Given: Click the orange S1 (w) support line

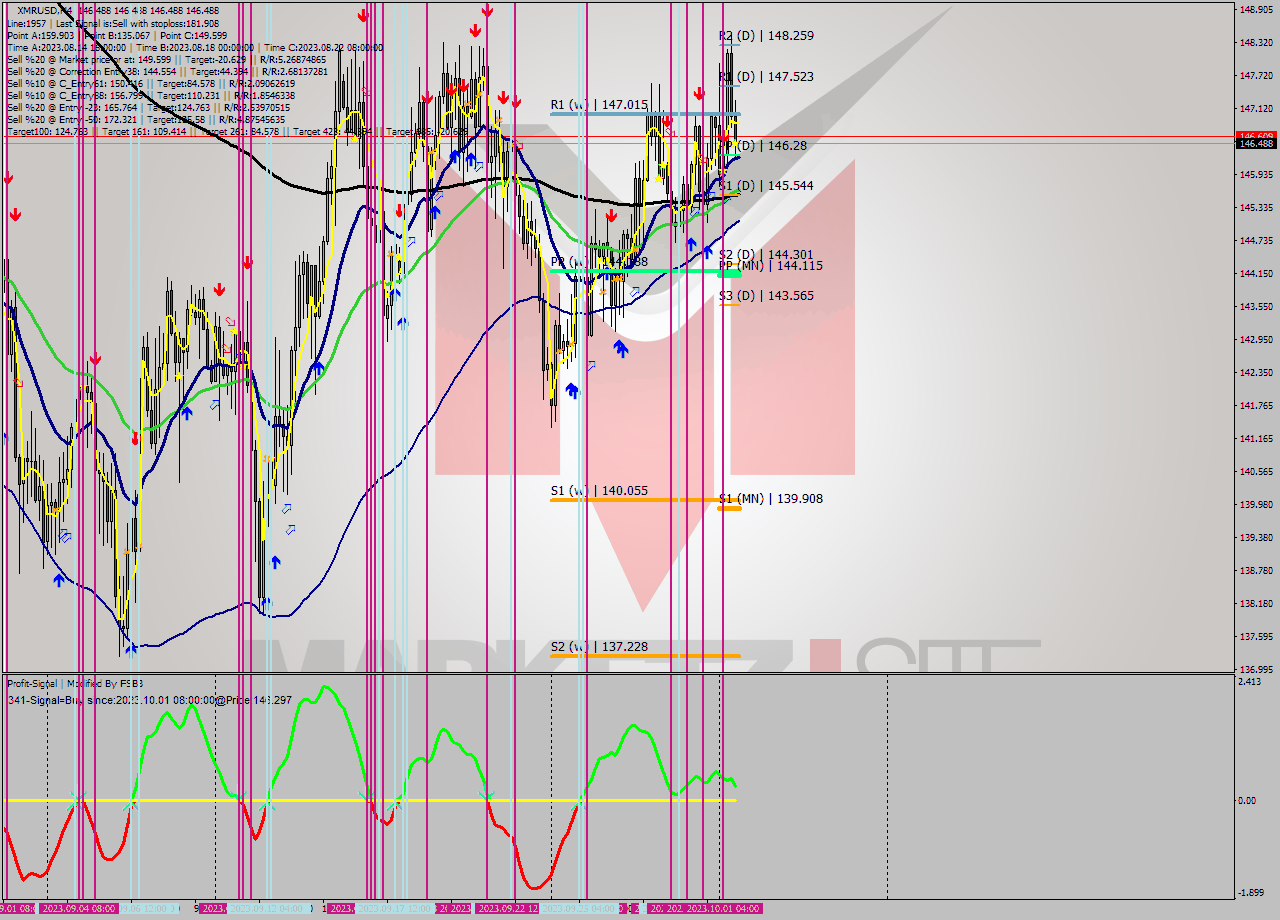Looking at the screenshot, I should pos(645,499).
